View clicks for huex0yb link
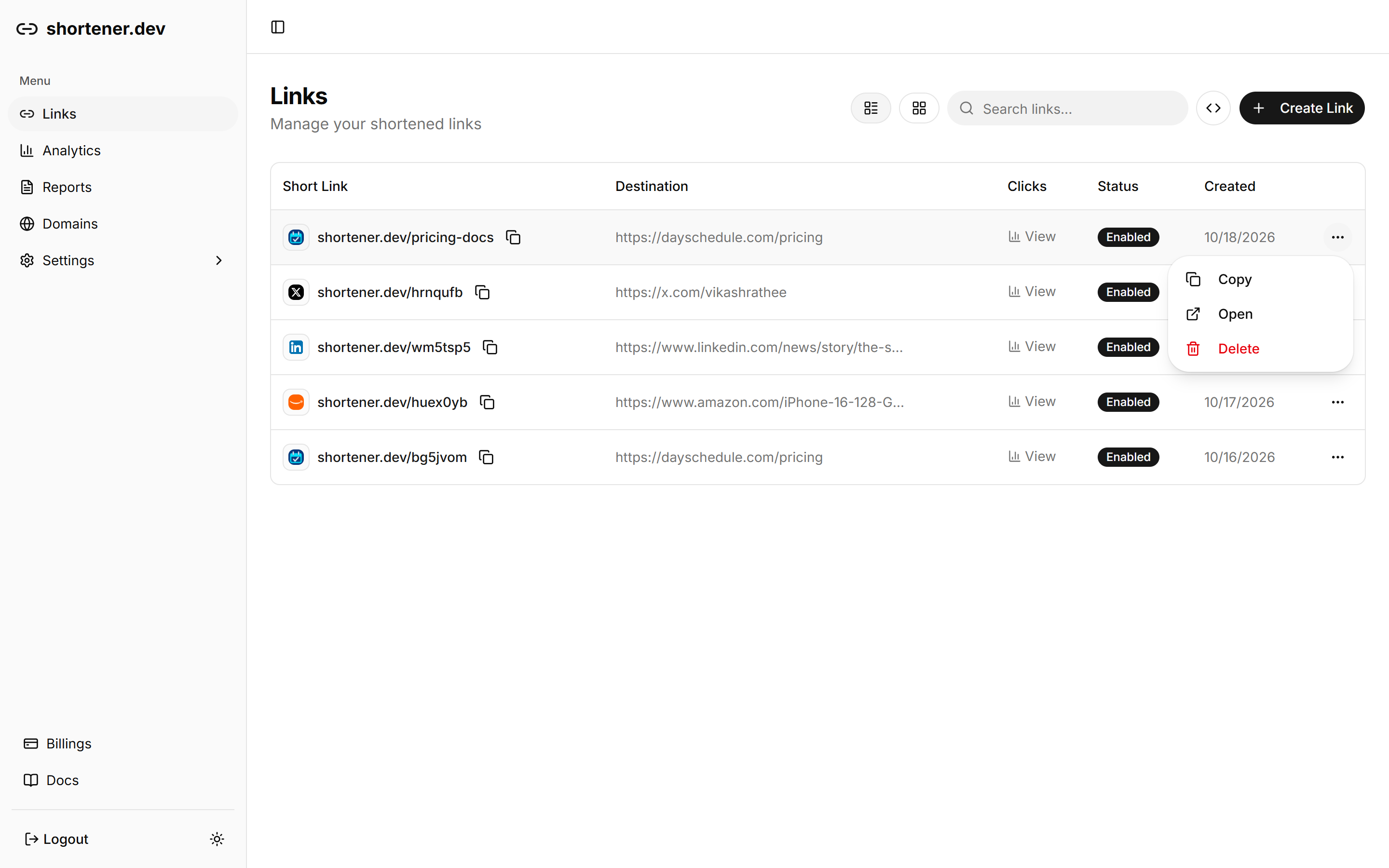This screenshot has width=1389, height=868. [1032, 402]
